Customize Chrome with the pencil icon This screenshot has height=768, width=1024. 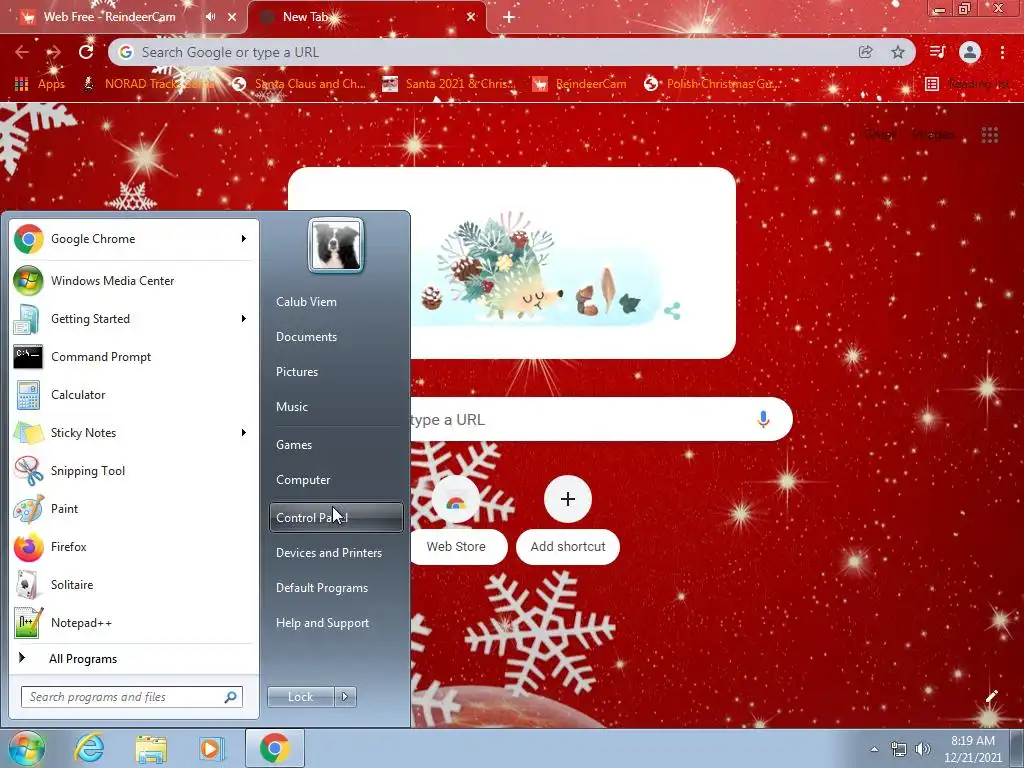tap(991, 696)
